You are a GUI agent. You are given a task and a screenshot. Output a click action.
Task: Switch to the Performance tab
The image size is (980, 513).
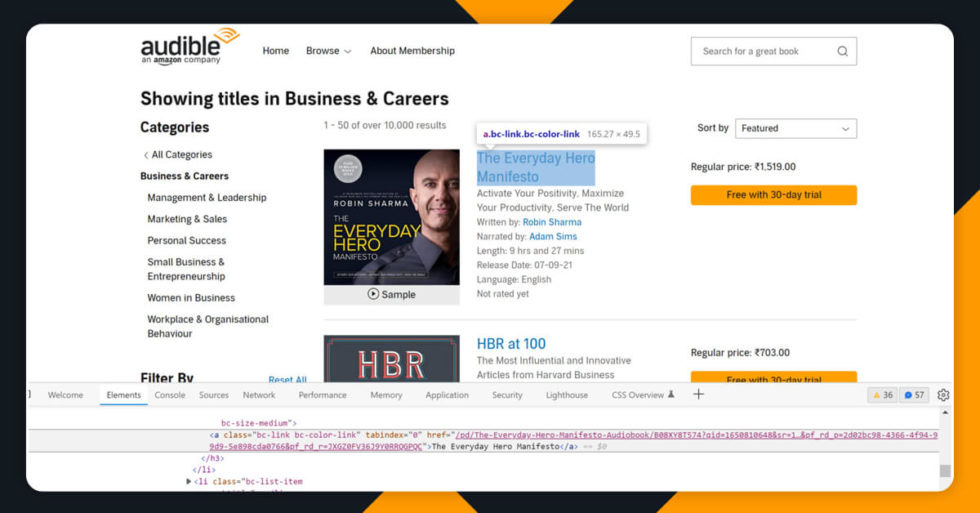pos(322,395)
